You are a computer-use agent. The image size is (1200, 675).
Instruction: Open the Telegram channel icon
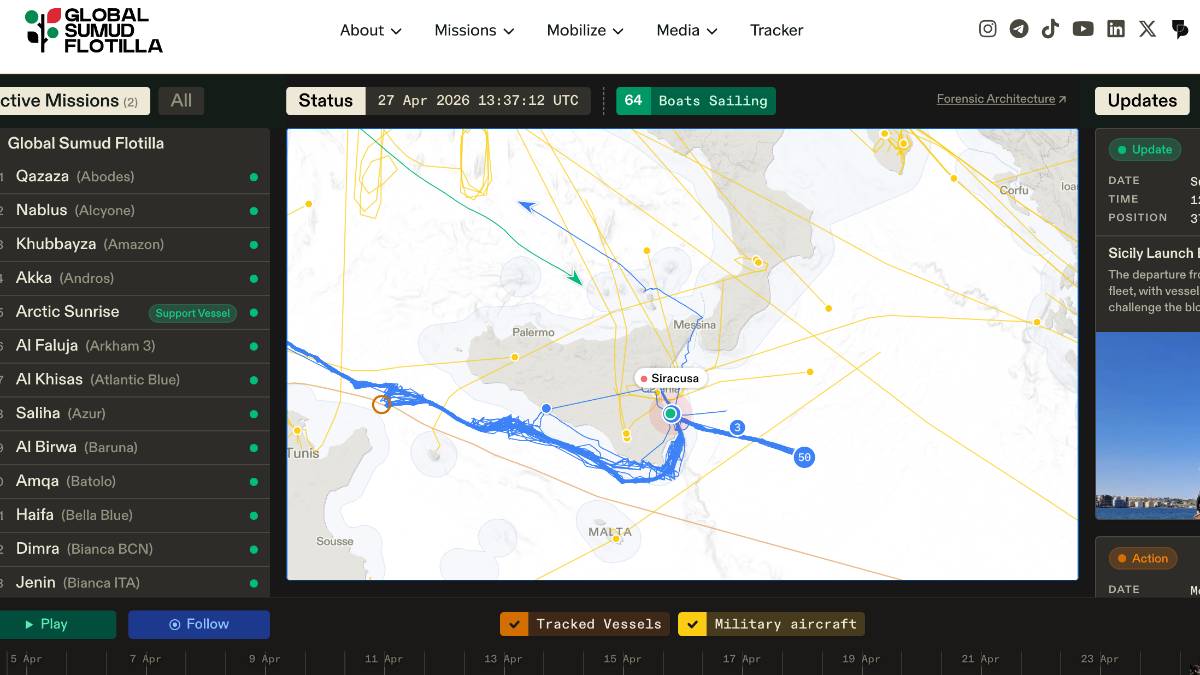click(x=1019, y=29)
